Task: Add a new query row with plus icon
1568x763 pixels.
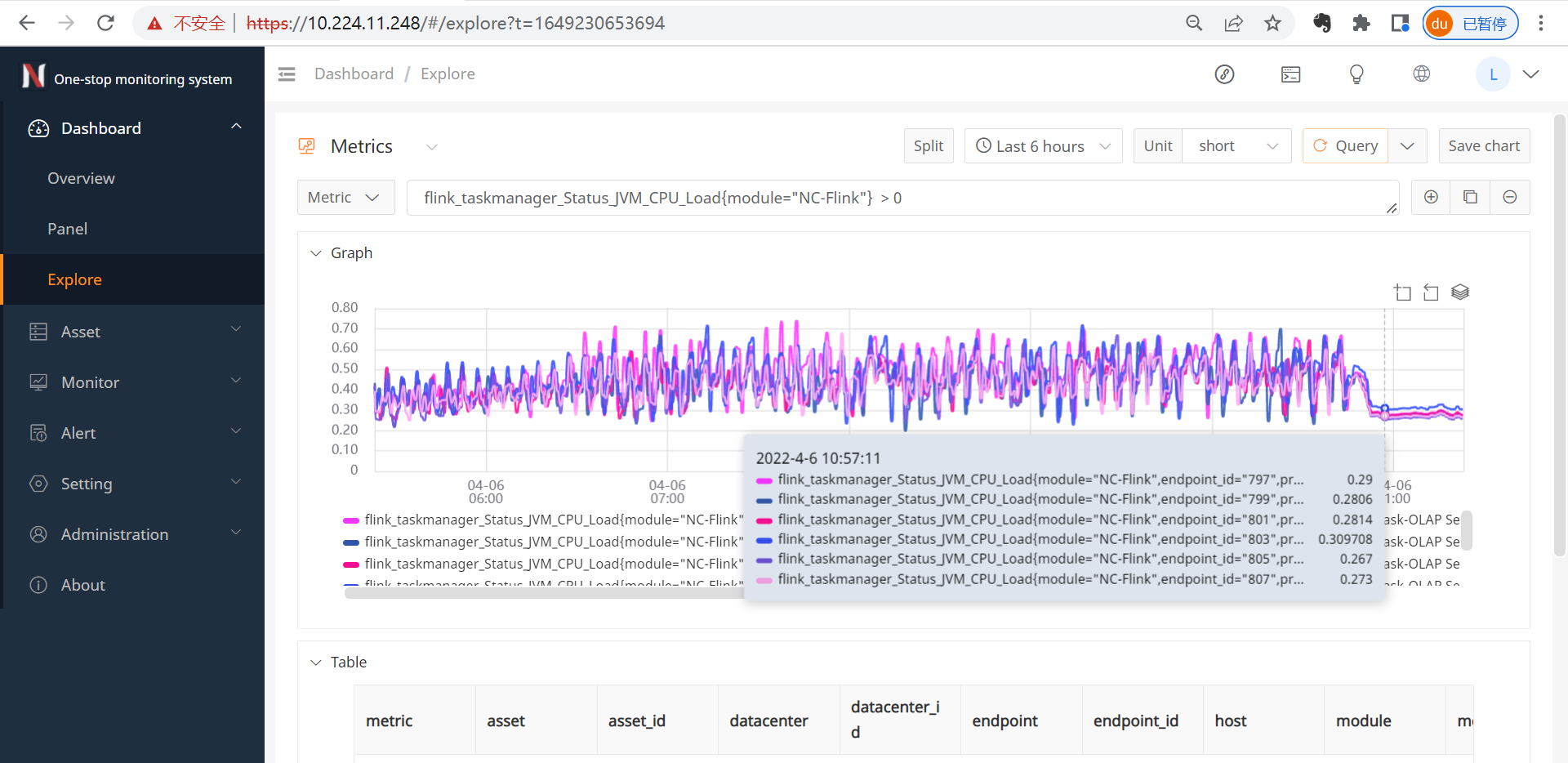Action: [1431, 197]
